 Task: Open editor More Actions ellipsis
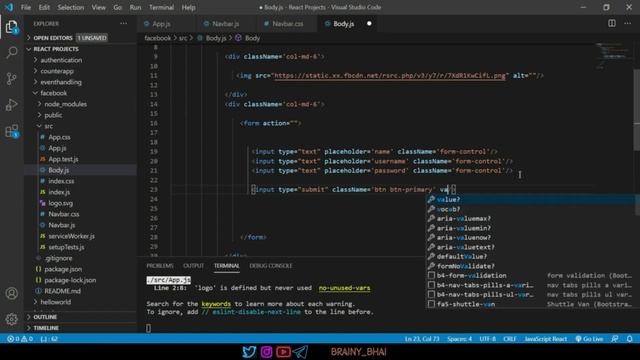(628, 24)
